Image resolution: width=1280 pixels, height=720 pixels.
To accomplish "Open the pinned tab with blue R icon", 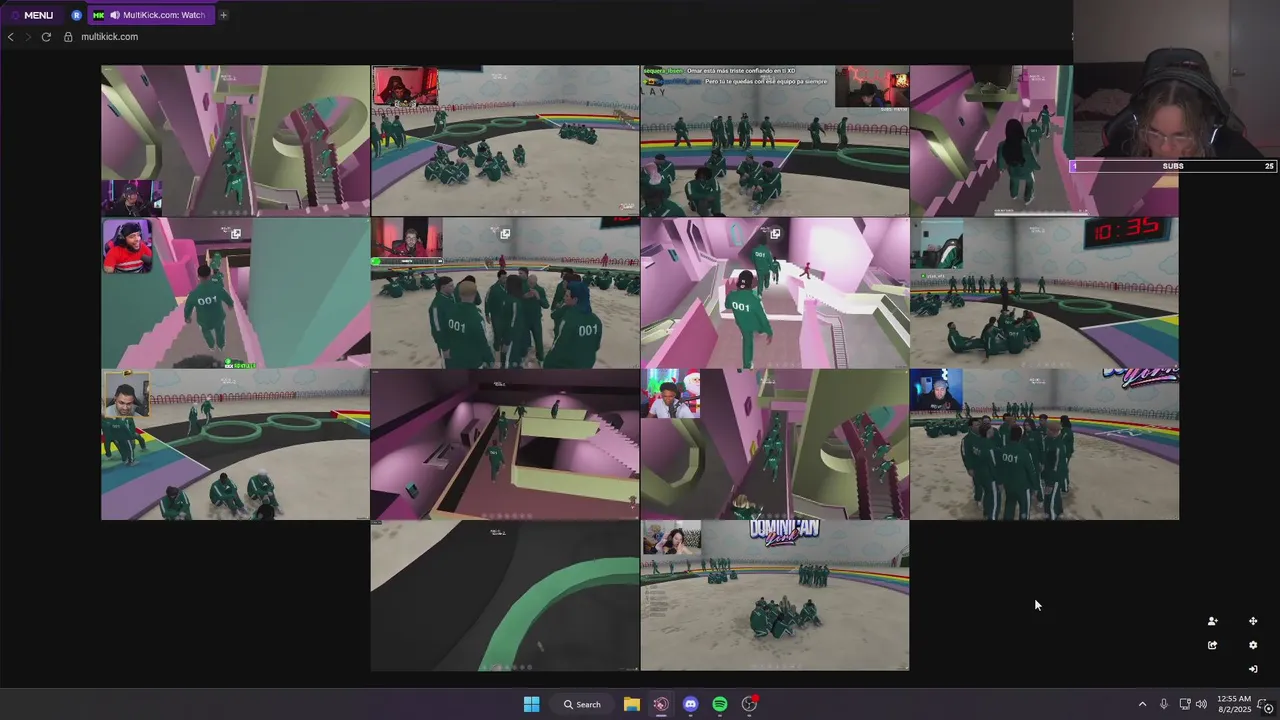I will tap(77, 15).
